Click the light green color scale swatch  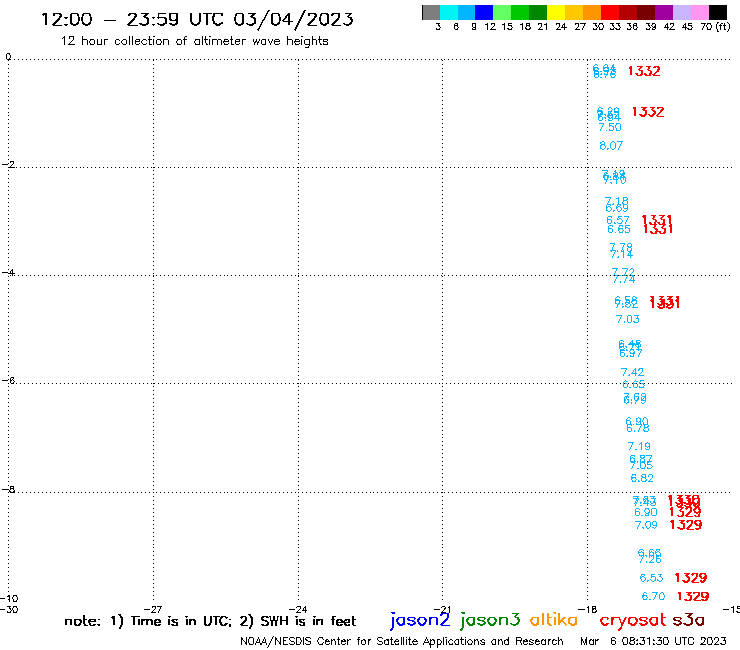pos(502,12)
